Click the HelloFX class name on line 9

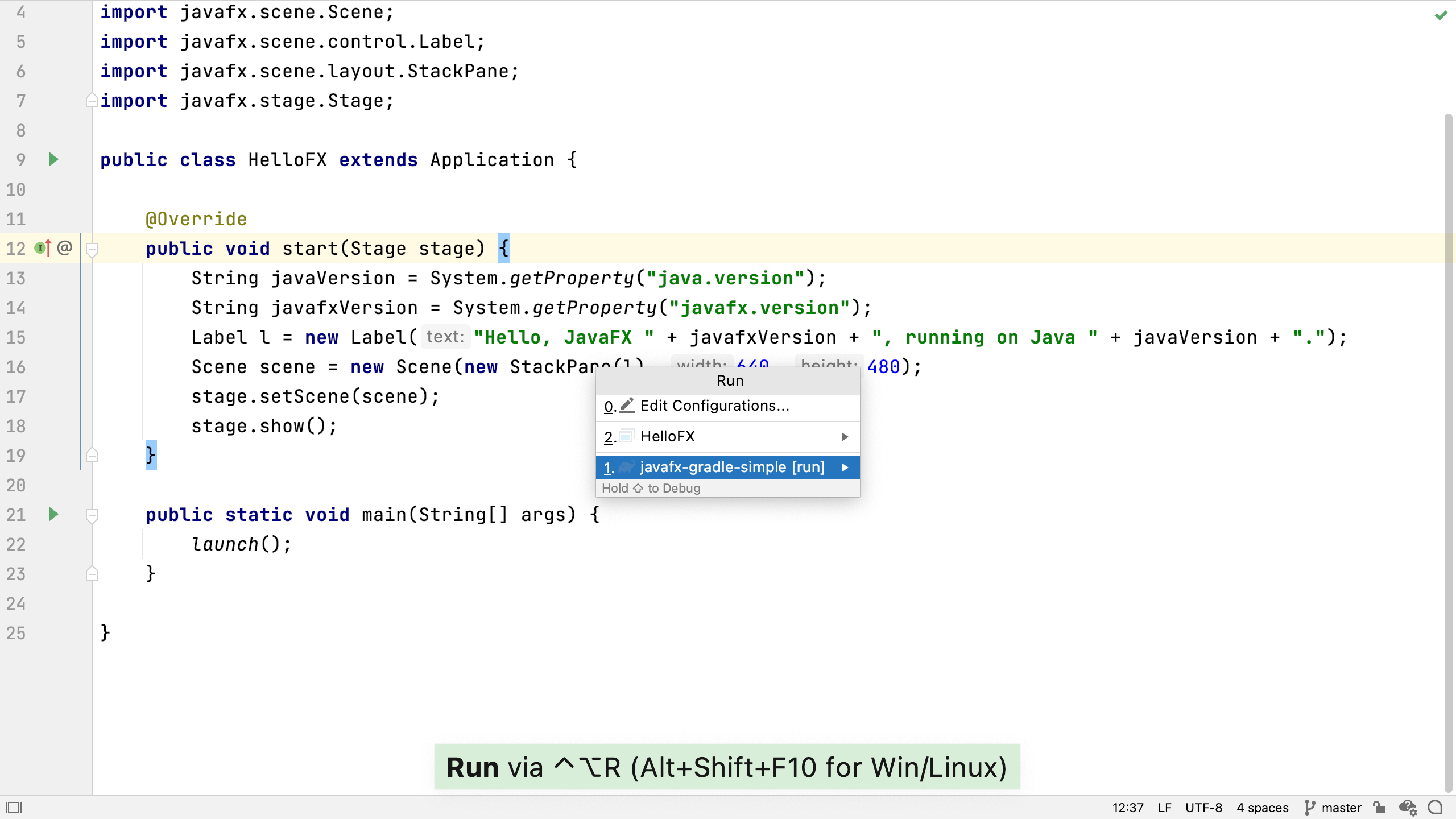pos(287,160)
